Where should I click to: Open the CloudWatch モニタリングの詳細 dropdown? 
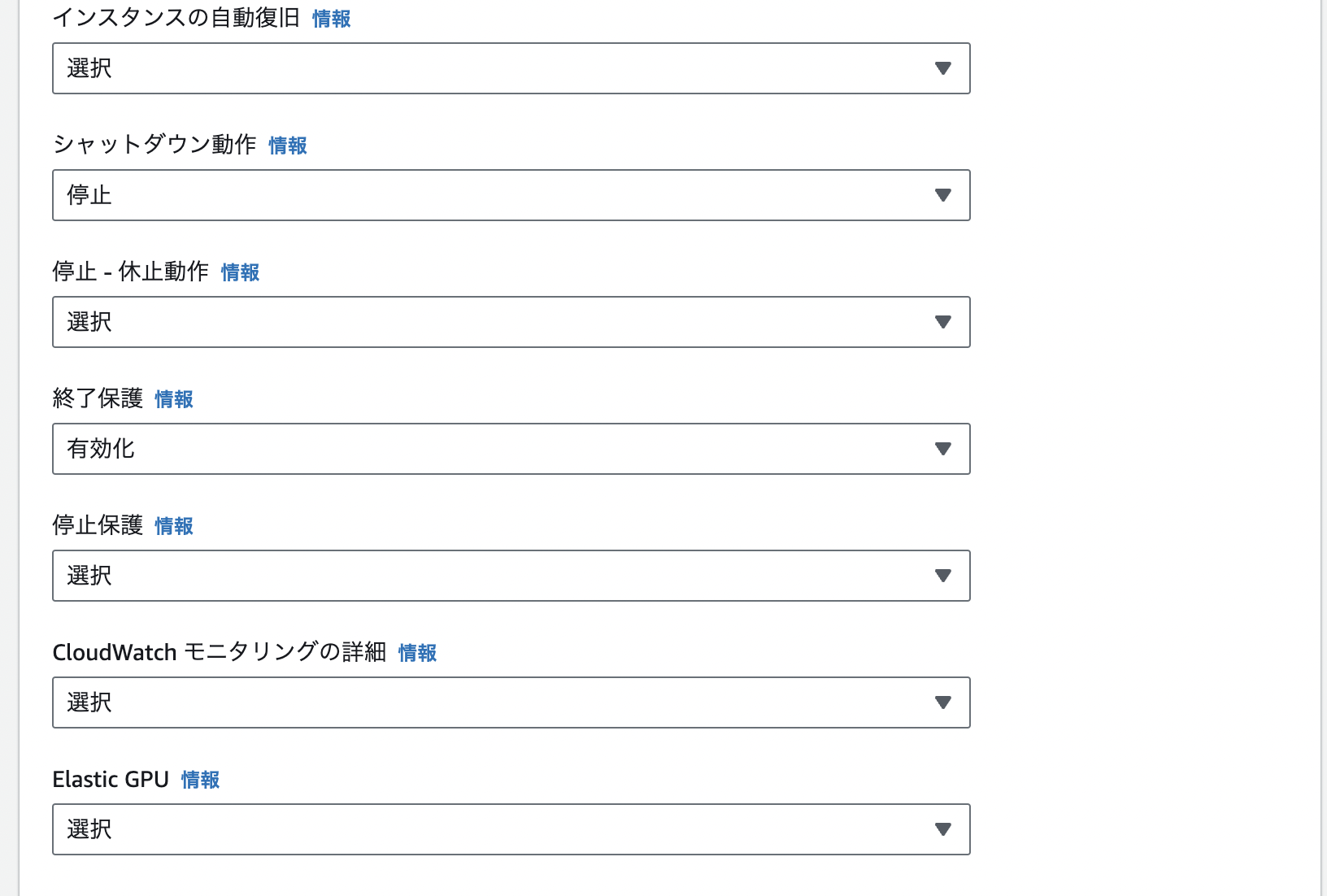(x=511, y=702)
